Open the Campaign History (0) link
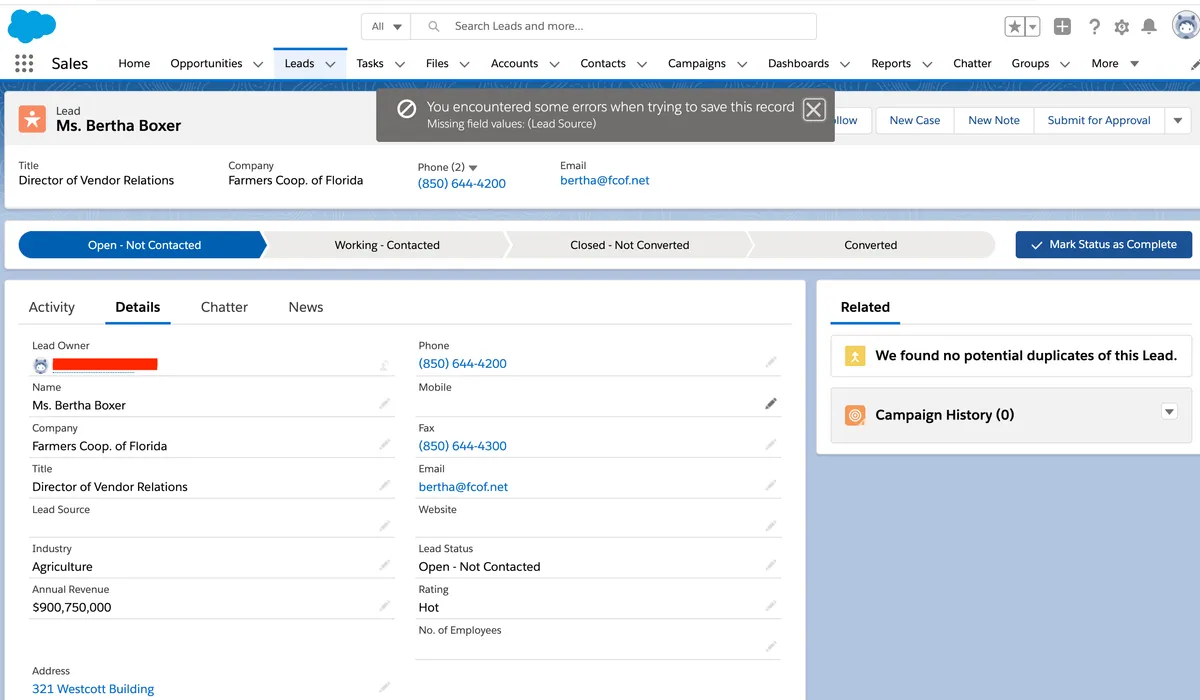 [x=944, y=415]
